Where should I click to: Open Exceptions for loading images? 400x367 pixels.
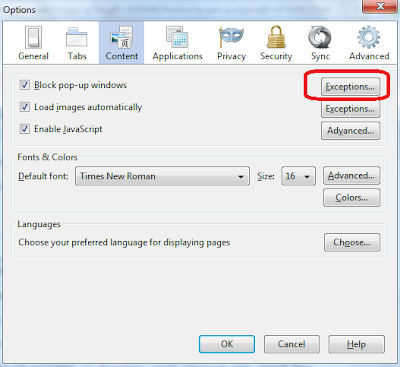pos(350,109)
